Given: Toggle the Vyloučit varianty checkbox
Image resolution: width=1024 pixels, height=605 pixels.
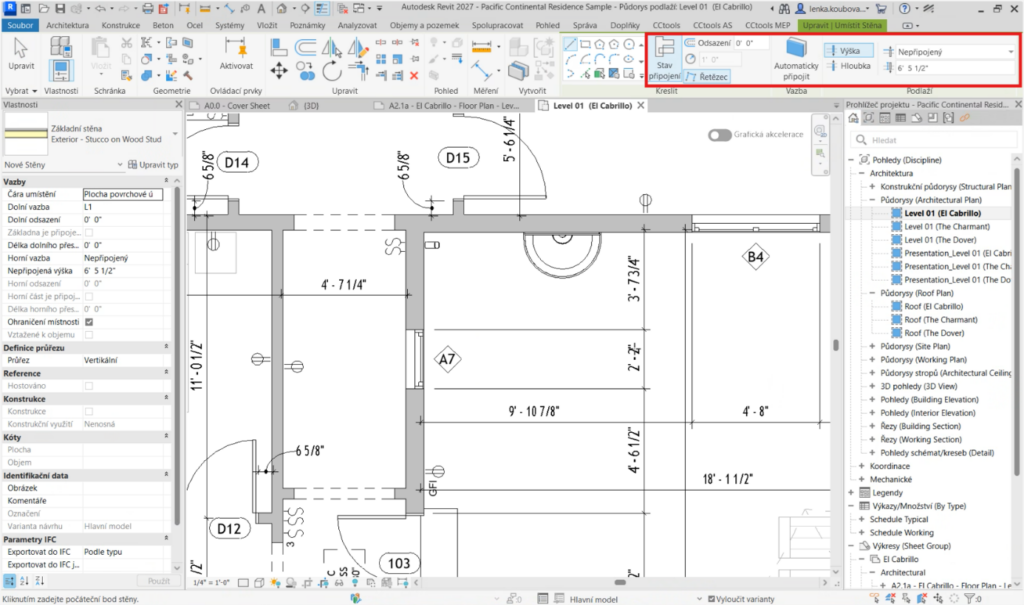Looking at the screenshot, I should [710, 598].
